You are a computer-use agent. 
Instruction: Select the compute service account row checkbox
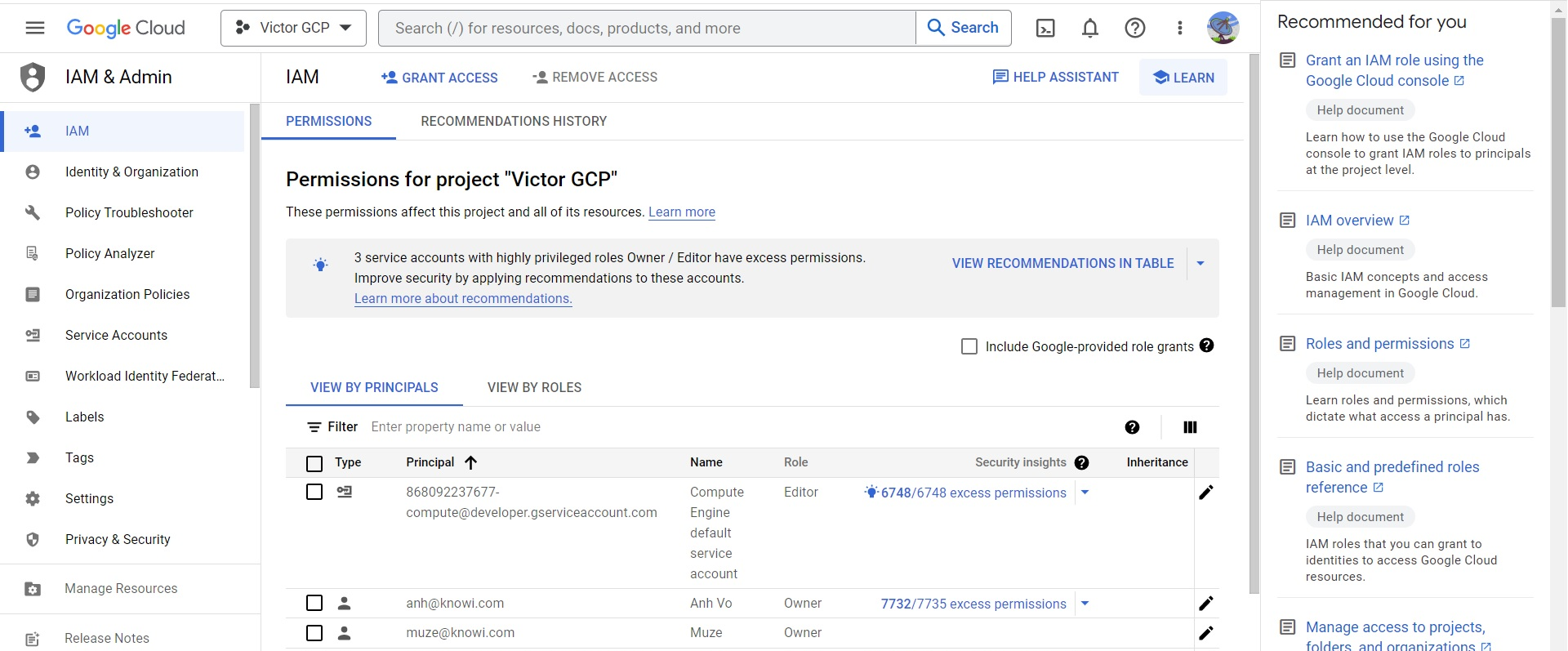click(x=314, y=492)
